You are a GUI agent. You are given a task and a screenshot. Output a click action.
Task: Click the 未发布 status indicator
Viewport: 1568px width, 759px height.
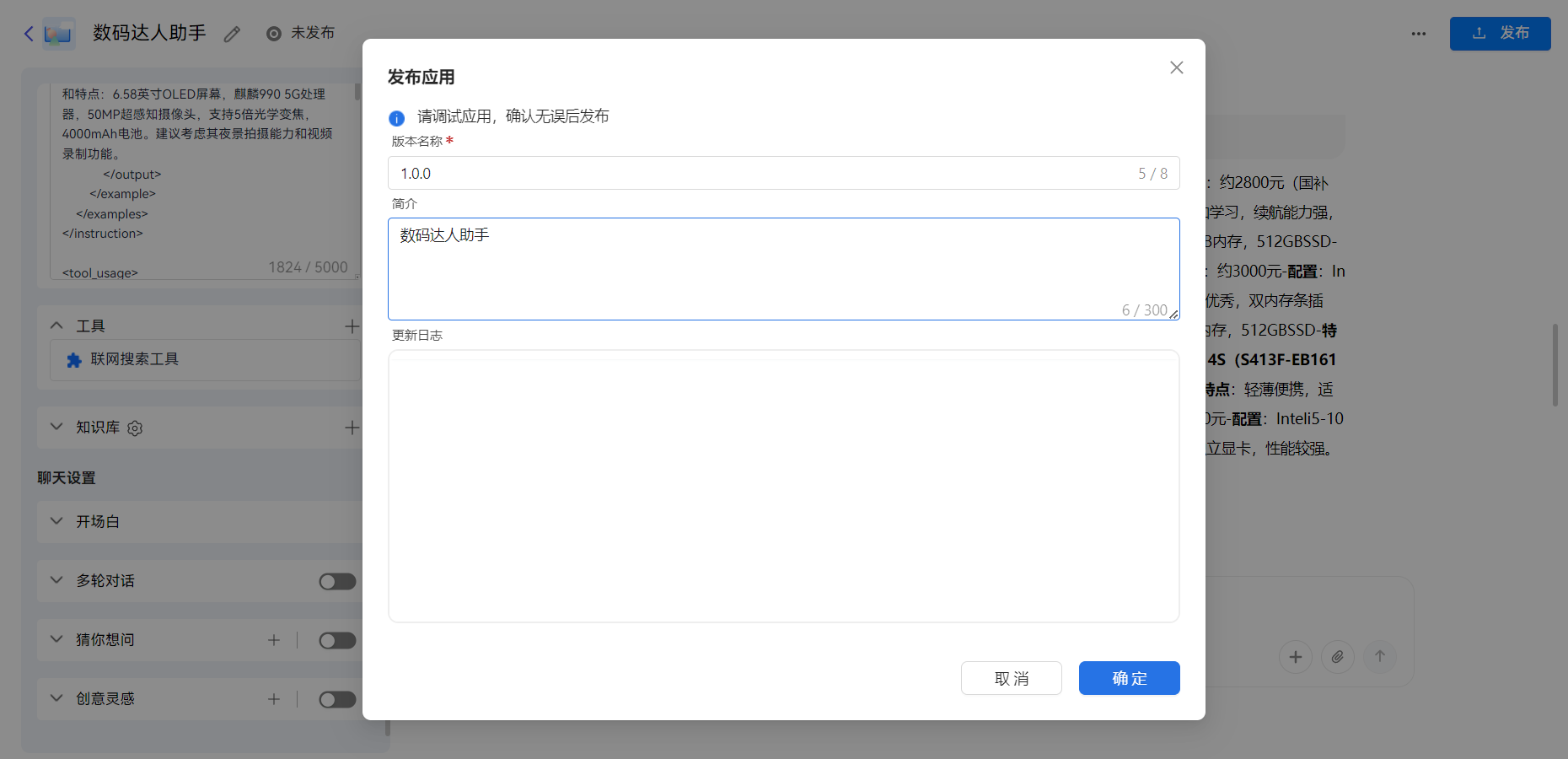(300, 33)
